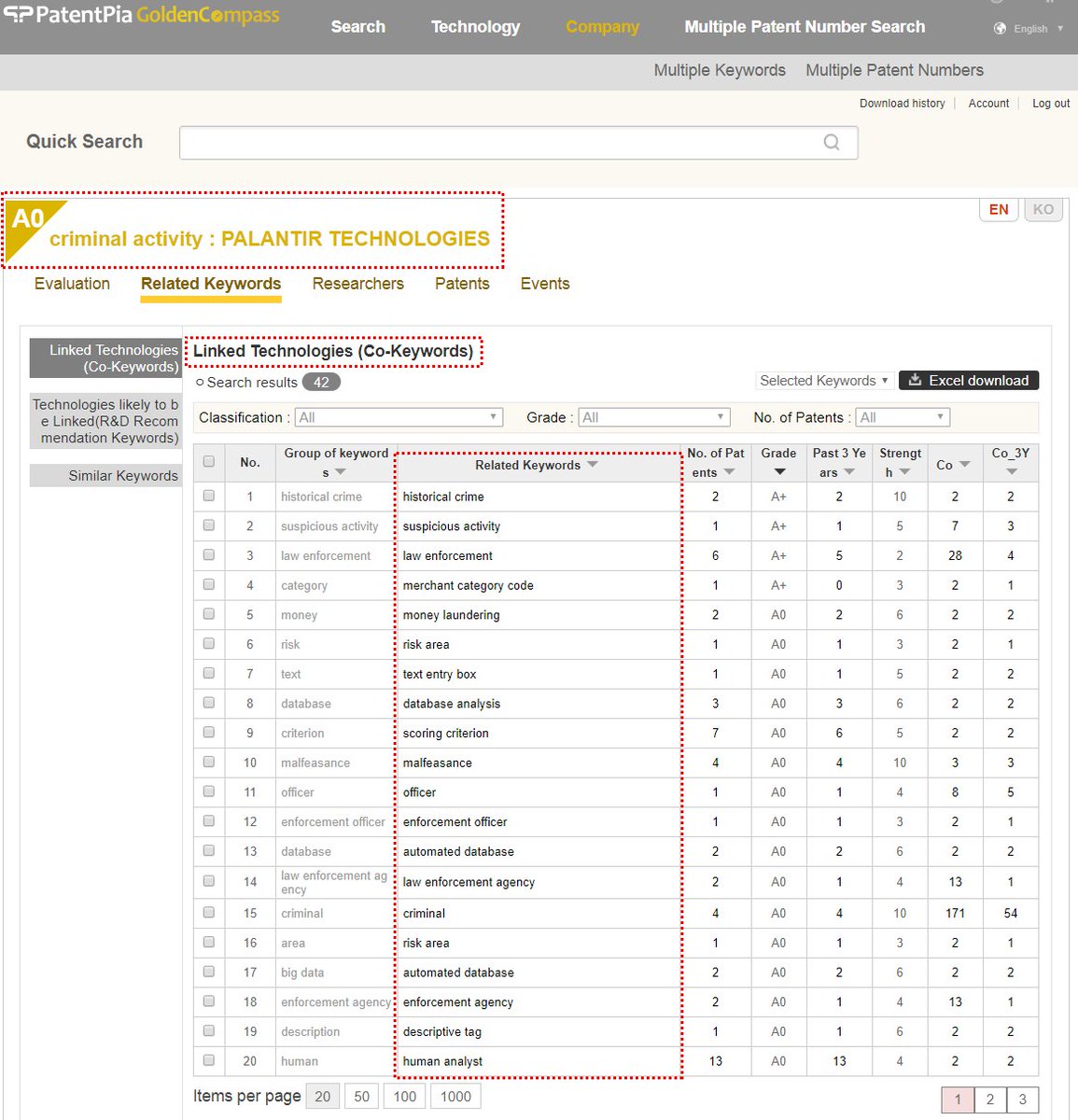Click the Account link
Image resolution: width=1078 pixels, height=1120 pixels.
point(988,104)
